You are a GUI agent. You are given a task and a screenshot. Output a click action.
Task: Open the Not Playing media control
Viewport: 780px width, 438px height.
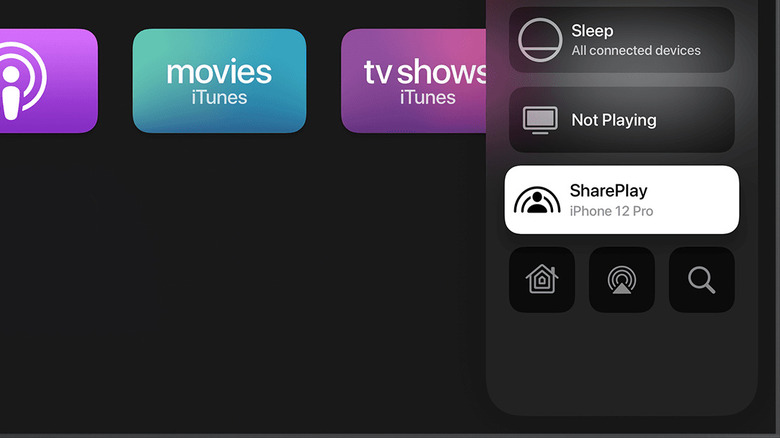(x=622, y=119)
